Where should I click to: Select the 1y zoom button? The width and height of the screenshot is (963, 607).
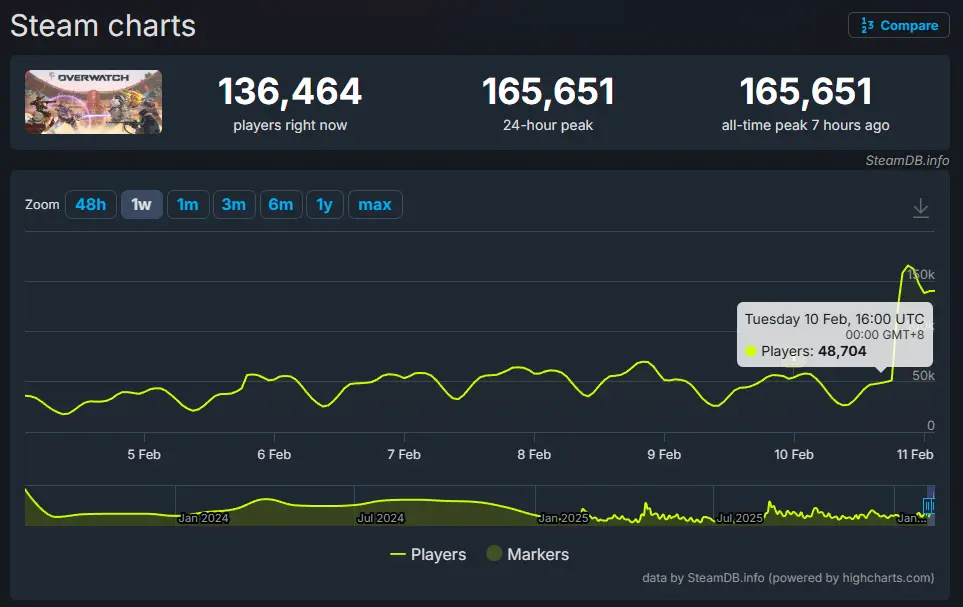coord(324,205)
